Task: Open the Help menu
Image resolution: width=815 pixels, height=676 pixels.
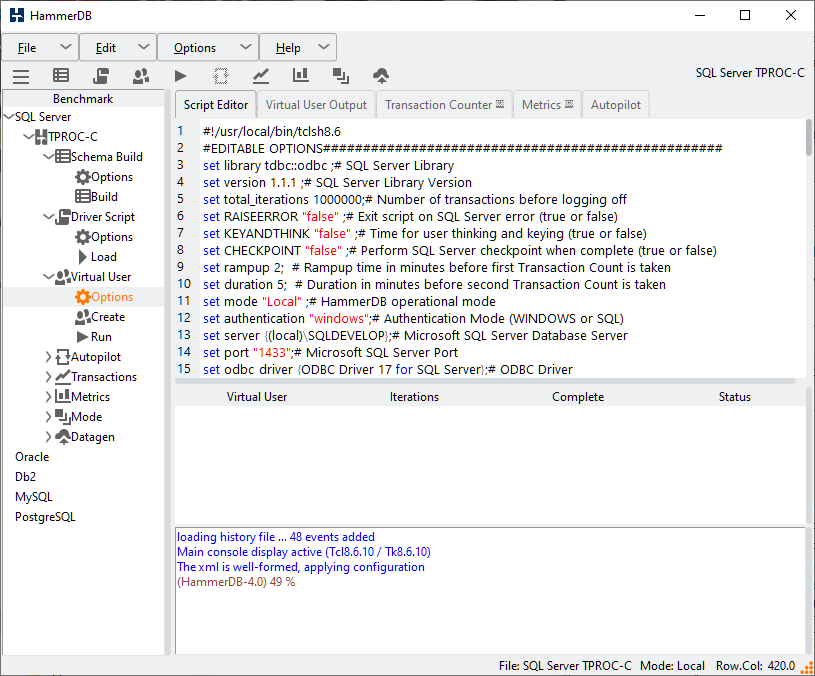Action: tap(298, 48)
